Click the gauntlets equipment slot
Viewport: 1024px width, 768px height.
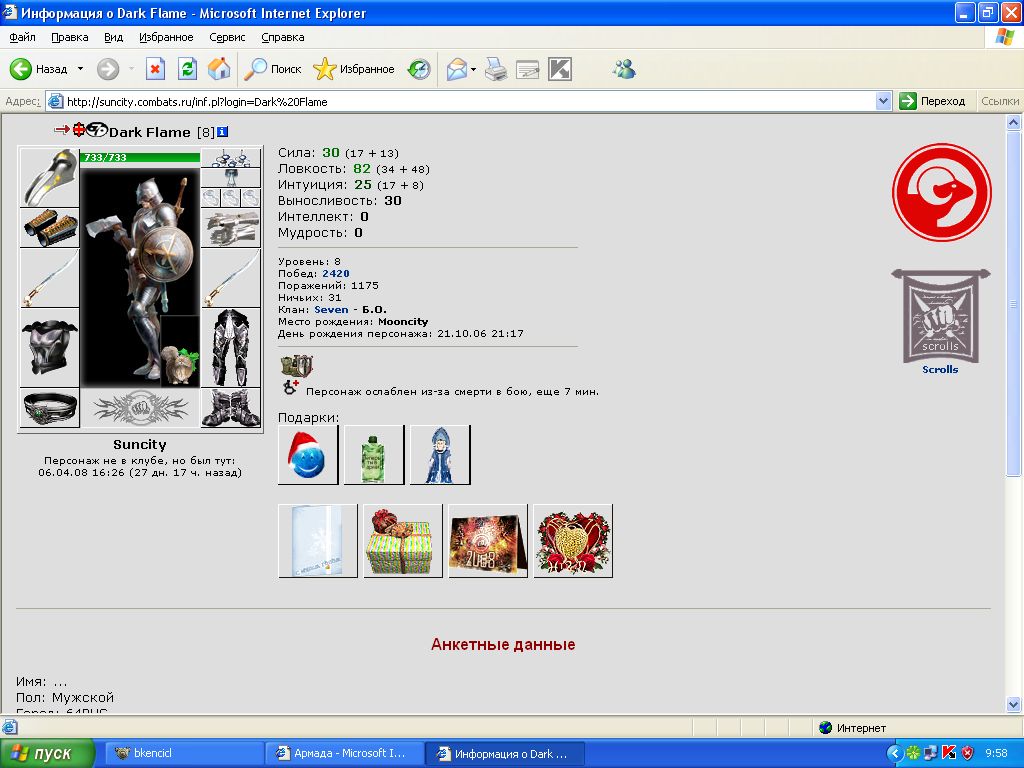(231, 228)
